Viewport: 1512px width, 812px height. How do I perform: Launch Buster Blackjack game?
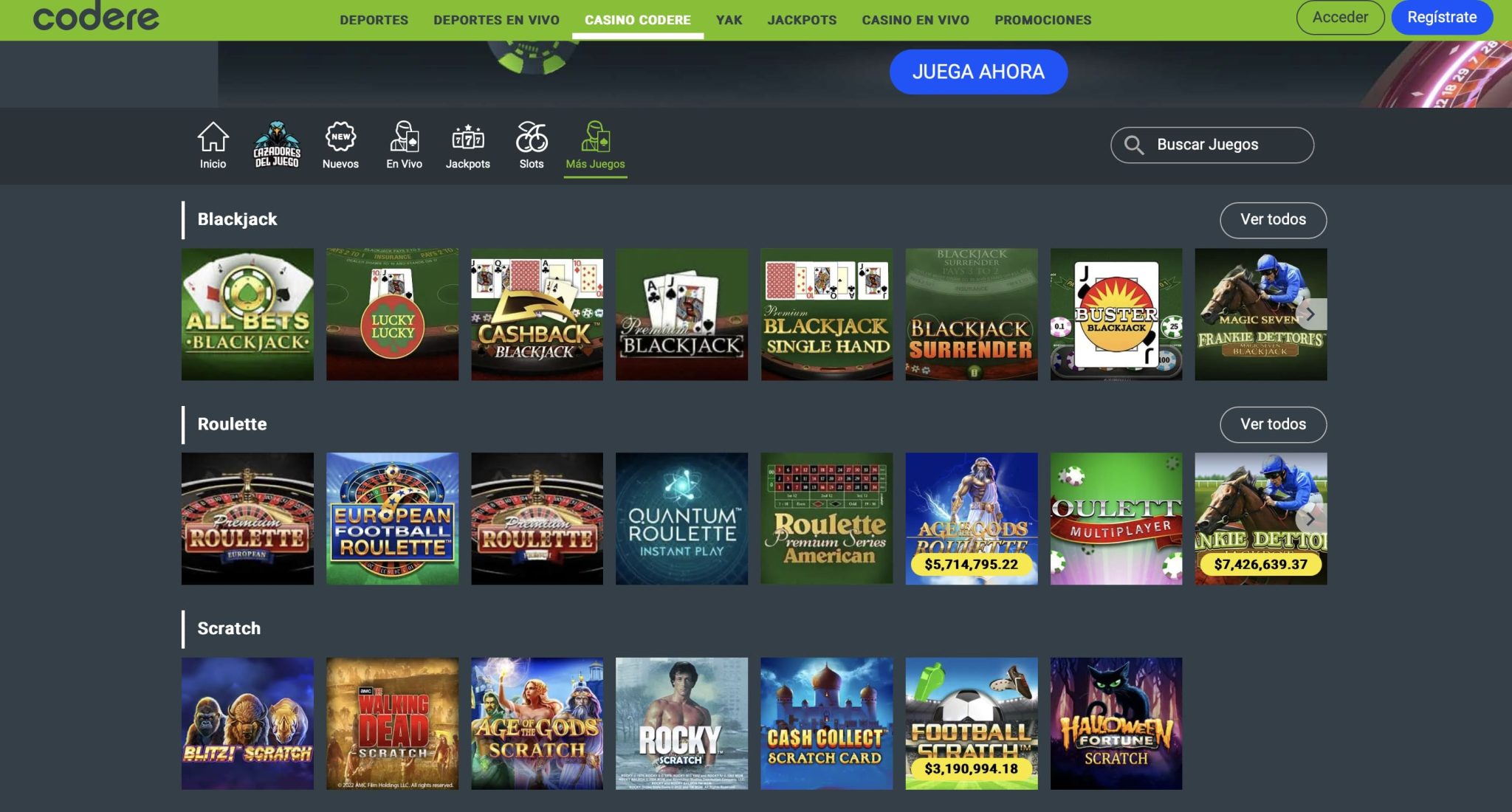(x=1116, y=314)
